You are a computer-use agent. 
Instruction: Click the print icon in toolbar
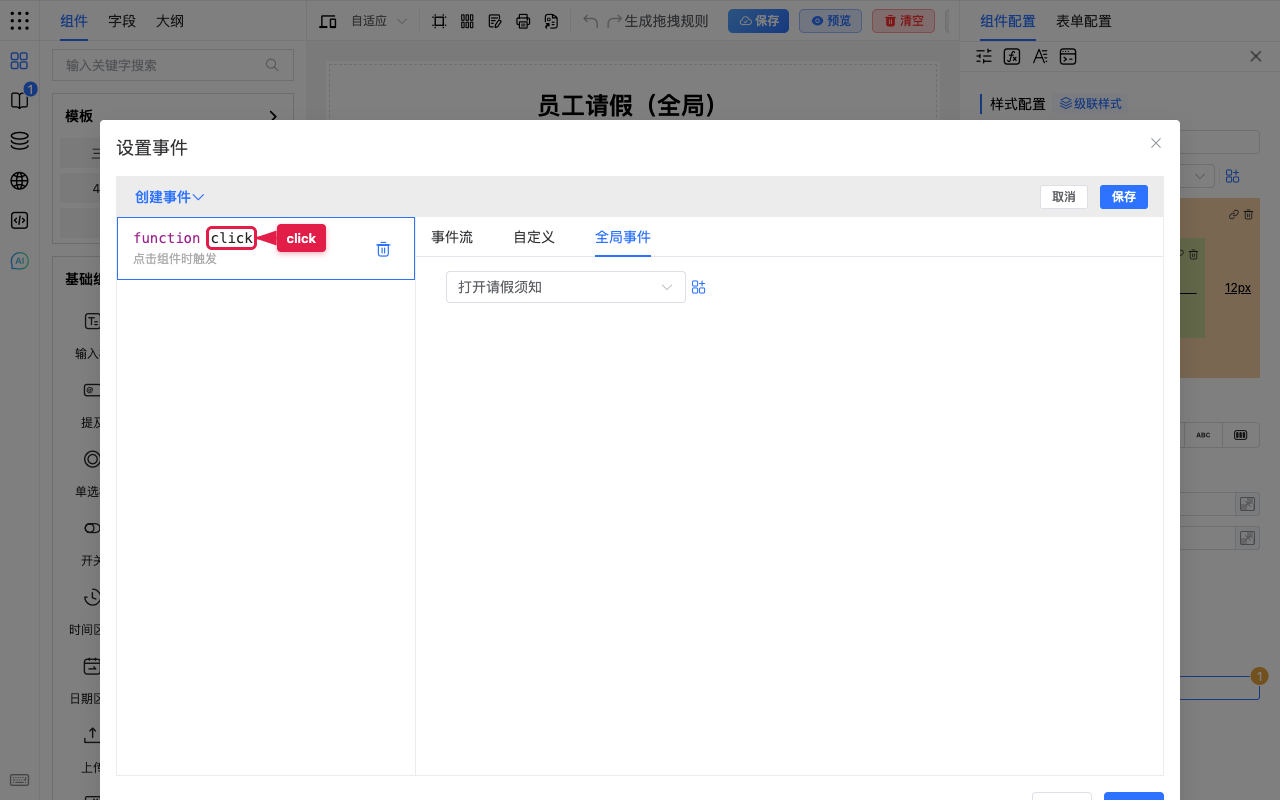[x=523, y=21]
